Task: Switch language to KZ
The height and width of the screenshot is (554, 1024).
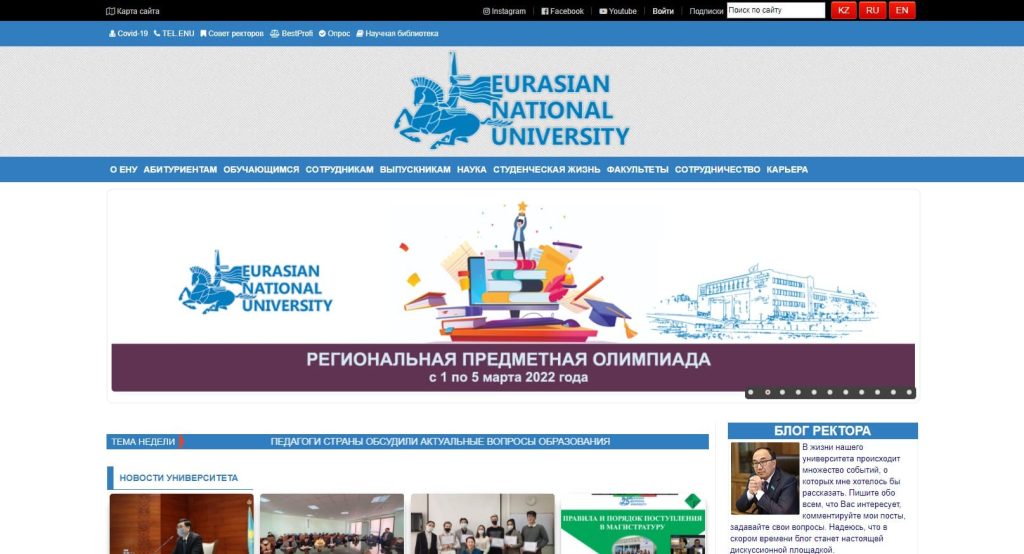Action: coord(843,10)
